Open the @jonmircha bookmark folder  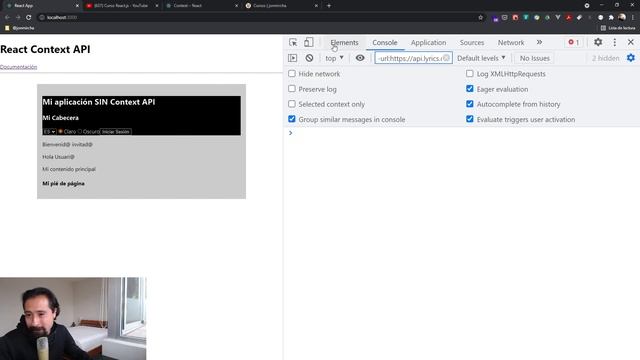(x=20, y=28)
